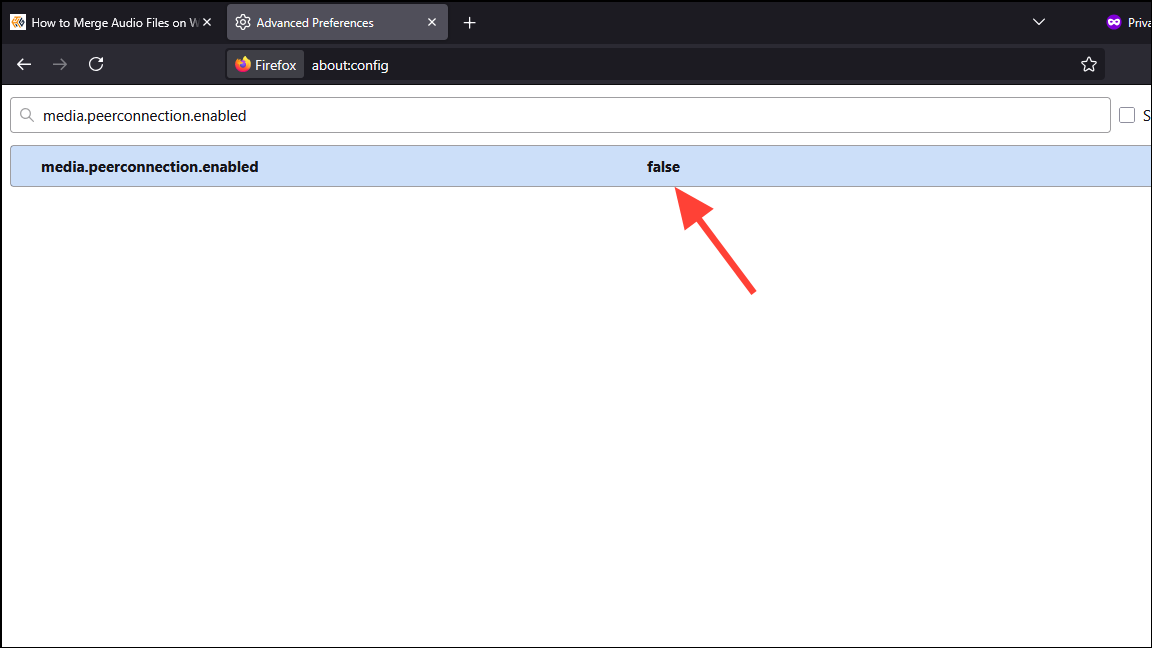
Task: Click the gear icon on the Advanced Preferences tab
Action: tap(242, 22)
